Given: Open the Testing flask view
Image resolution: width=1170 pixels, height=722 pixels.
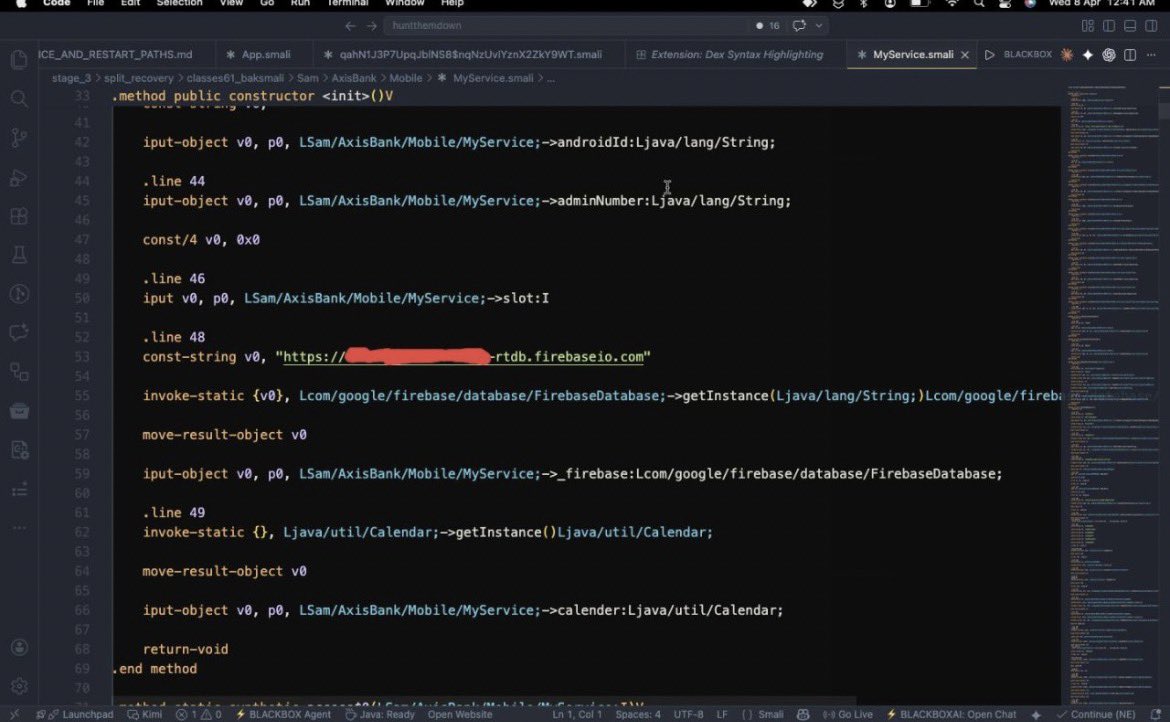Looking at the screenshot, I should pos(19,255).
